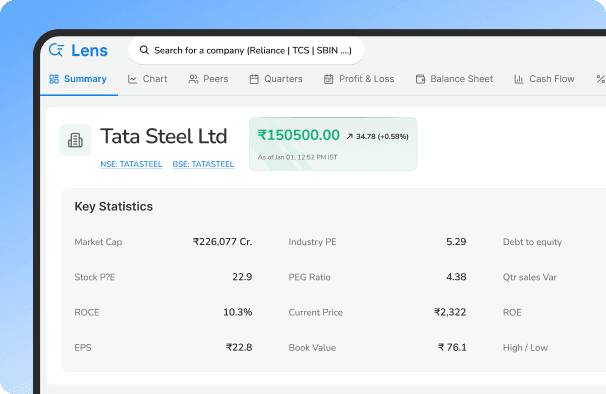Viewport: 606px width, 394px height.
Task: Click the Tata Steel Ltd heading
Action: tap(163, 136)
